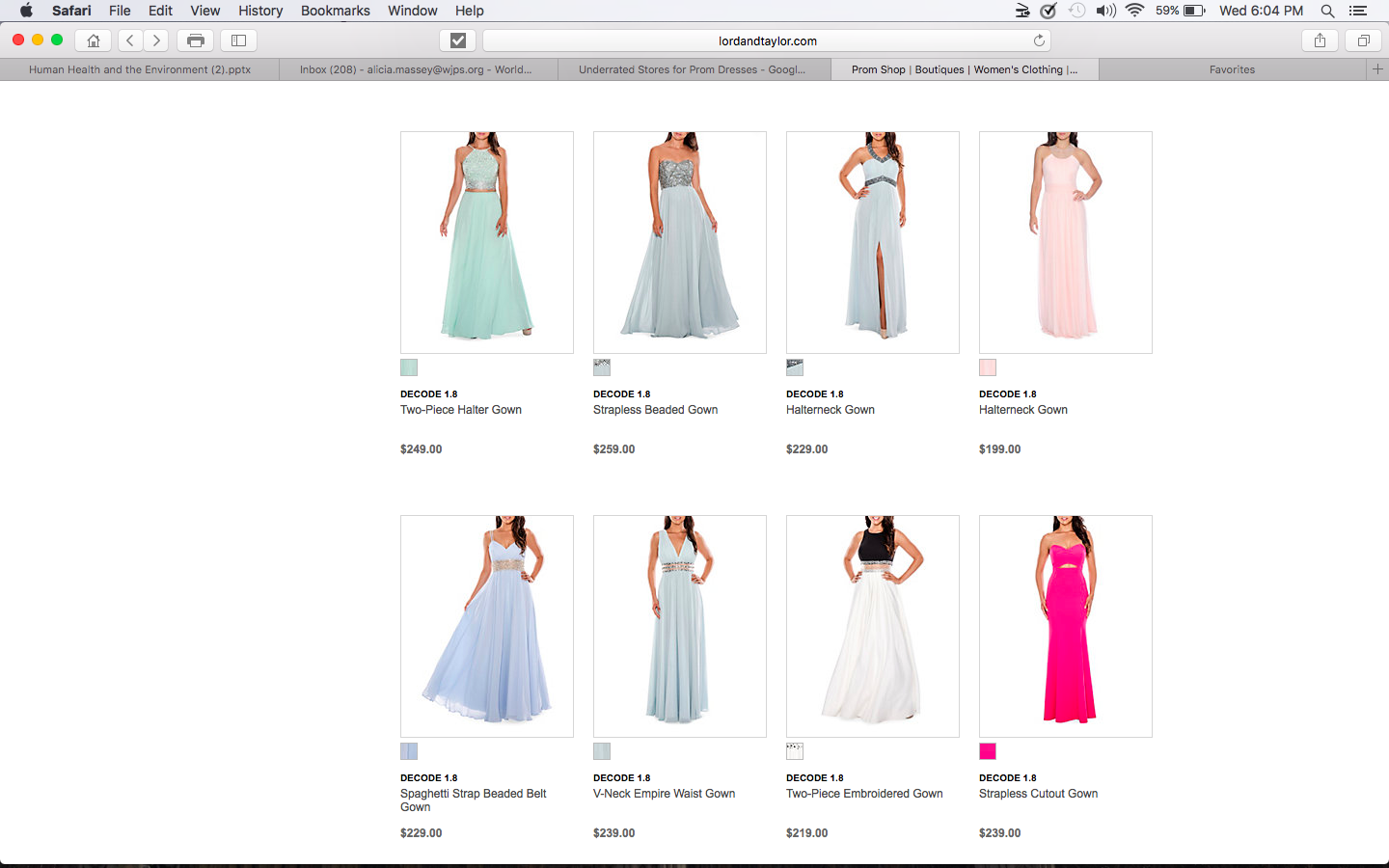1389x868 pixels.
Task: Click the lordandtaylor.com address field
Action: (767, 41)
